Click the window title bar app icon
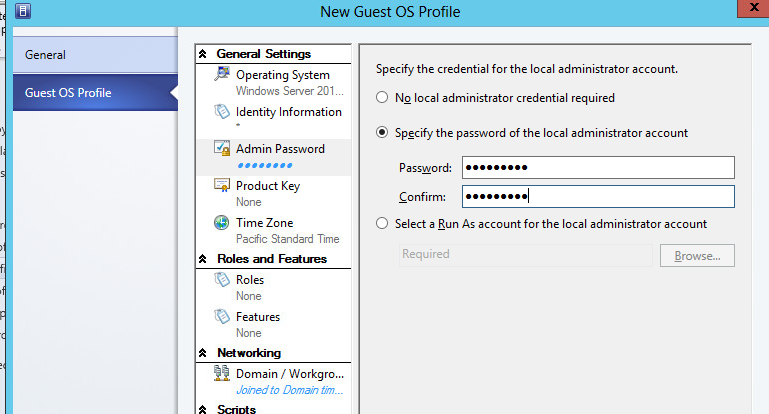The image size is (769, 414). coord(23,10)
